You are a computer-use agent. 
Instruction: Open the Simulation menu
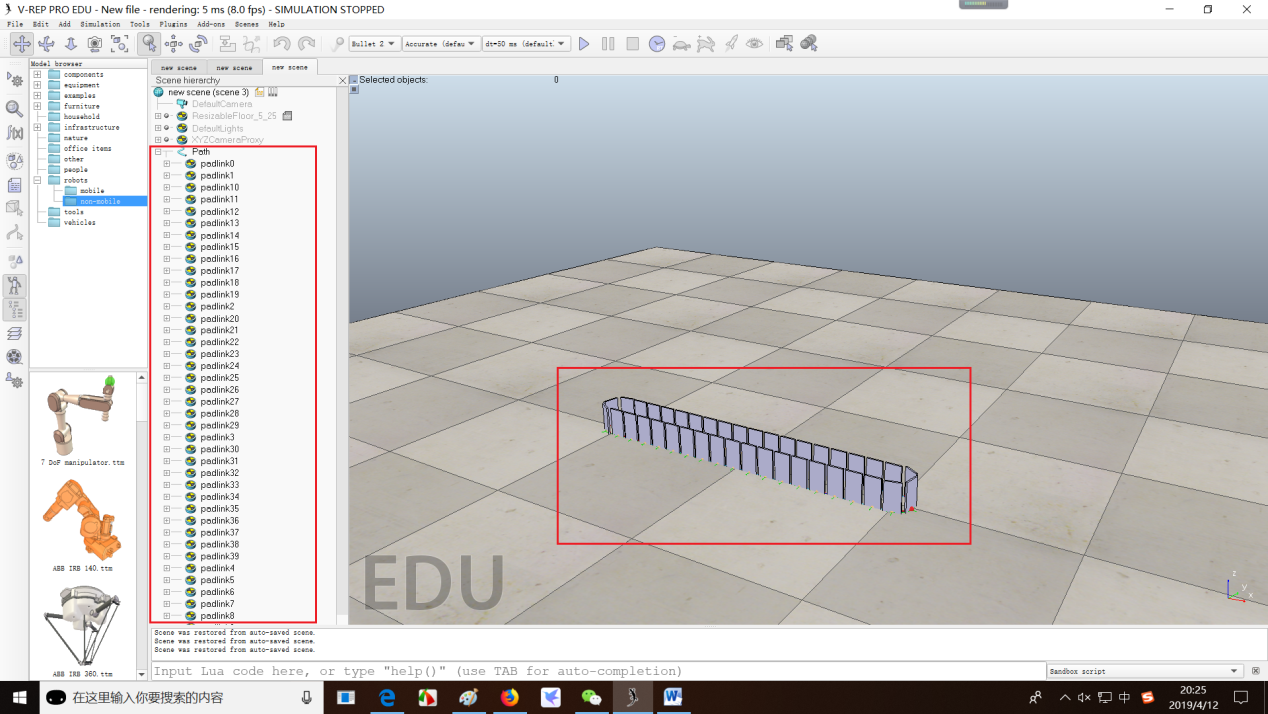coord(100,24)
